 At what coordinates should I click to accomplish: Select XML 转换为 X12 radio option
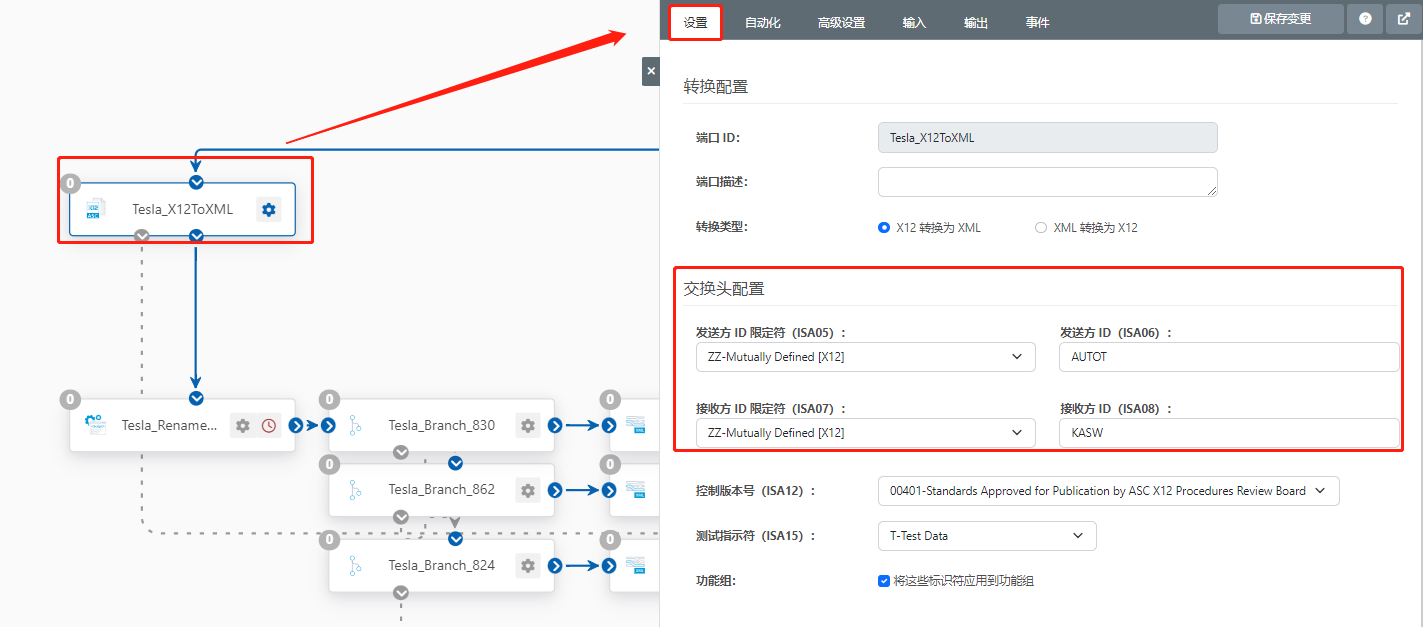(x=1041, y=227)
